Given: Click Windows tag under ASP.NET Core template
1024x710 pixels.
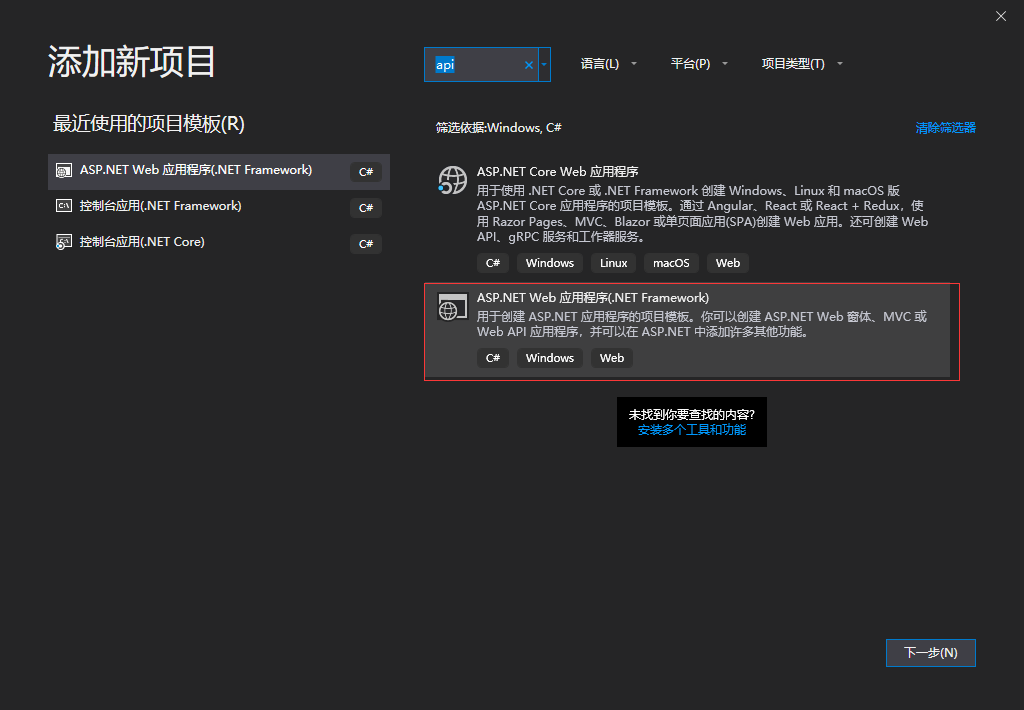Looking at the screenshot, I should point(549,263).
